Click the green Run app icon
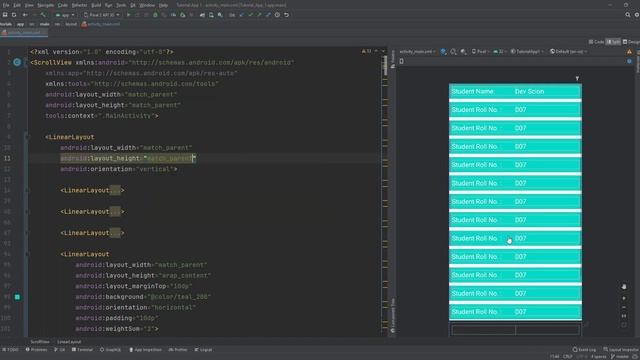This screenshot has width=640, height=360. coord(129,15)
